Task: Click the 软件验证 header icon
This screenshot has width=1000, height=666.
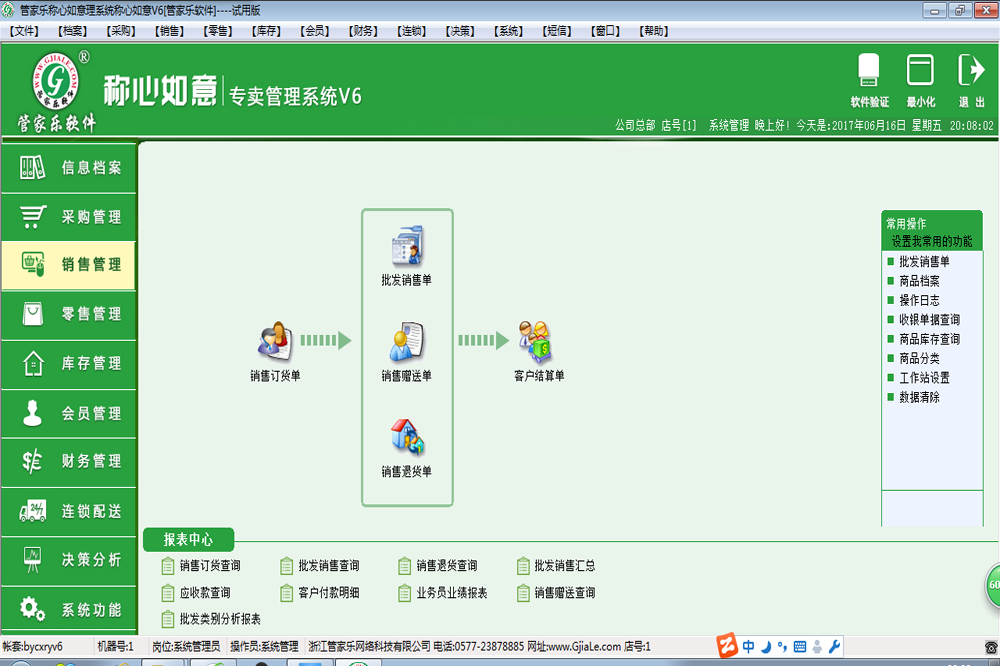Action: [x=869, y=80]
